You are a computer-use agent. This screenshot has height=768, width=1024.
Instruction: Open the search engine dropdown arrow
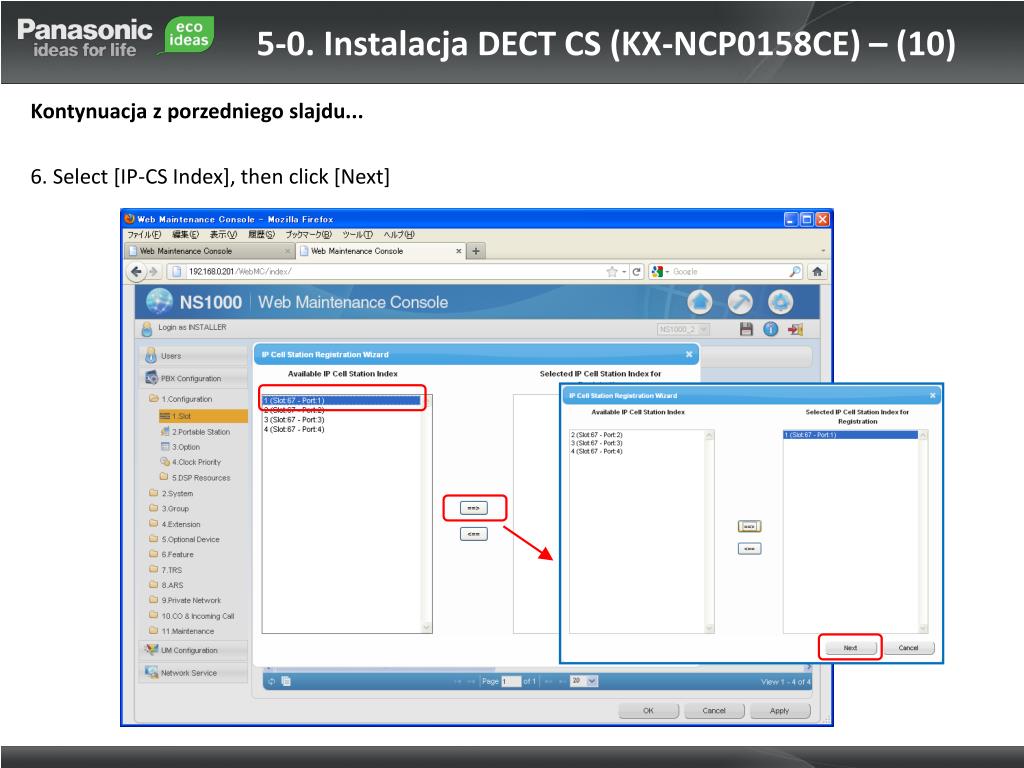667,272
